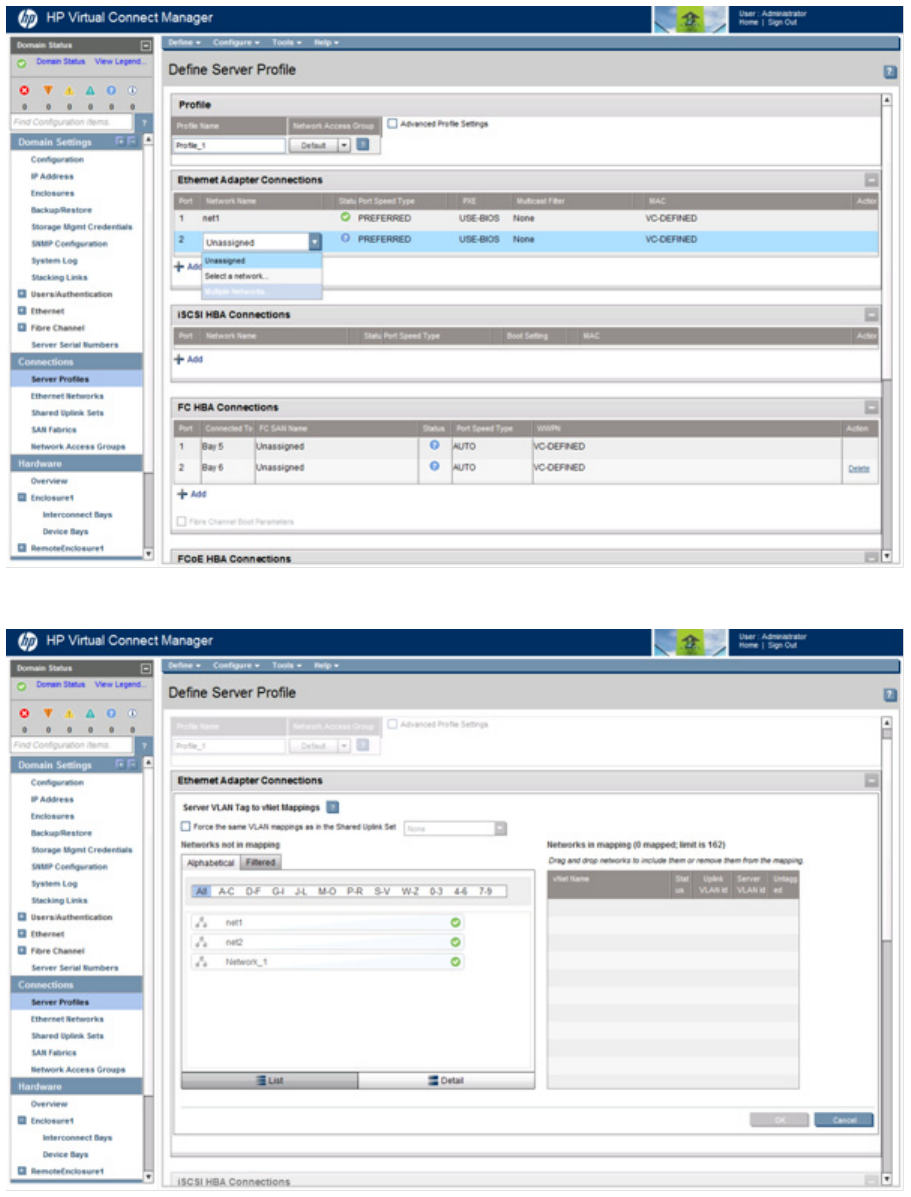Switch to List view button
Screen dimensions: 911x1197
pyautogui.click(x=270, y=1080)
